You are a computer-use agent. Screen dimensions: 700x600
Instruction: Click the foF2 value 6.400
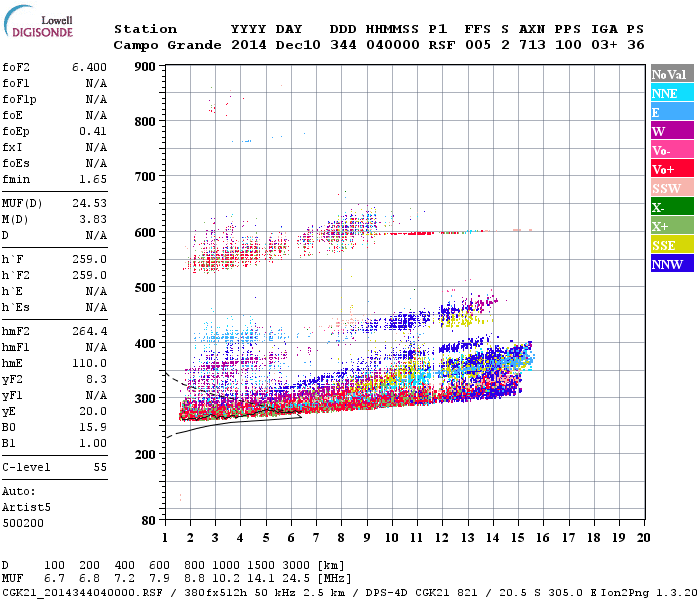[x=89, y=67]
